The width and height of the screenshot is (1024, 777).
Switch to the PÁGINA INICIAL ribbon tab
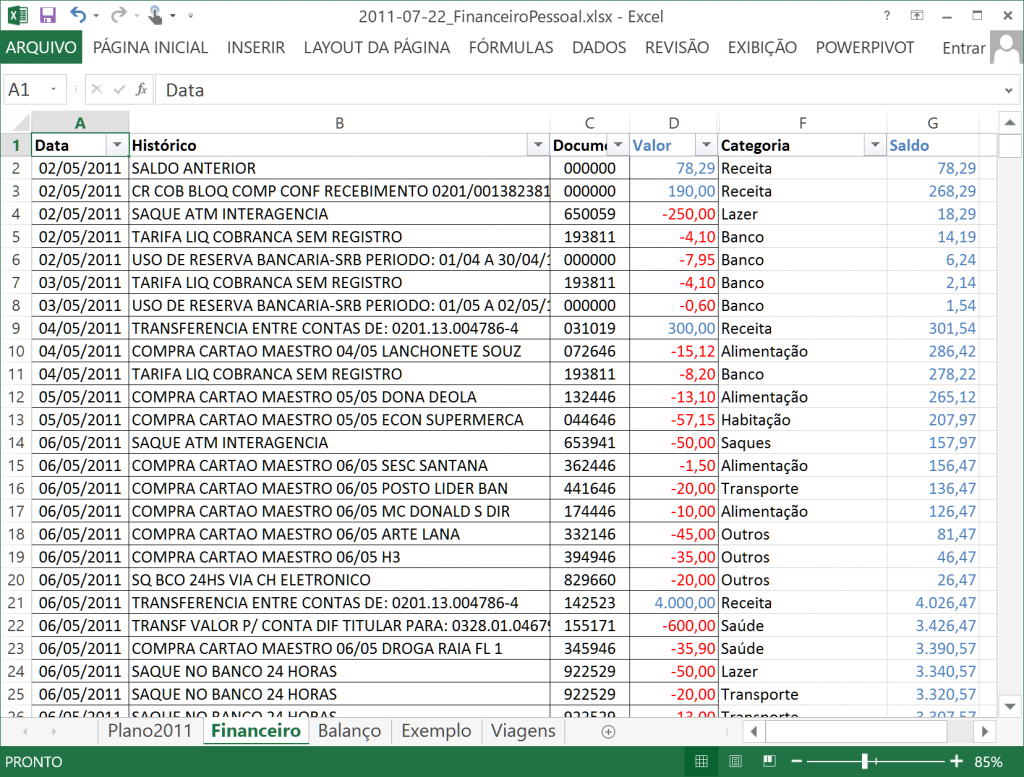click(150, 48)
